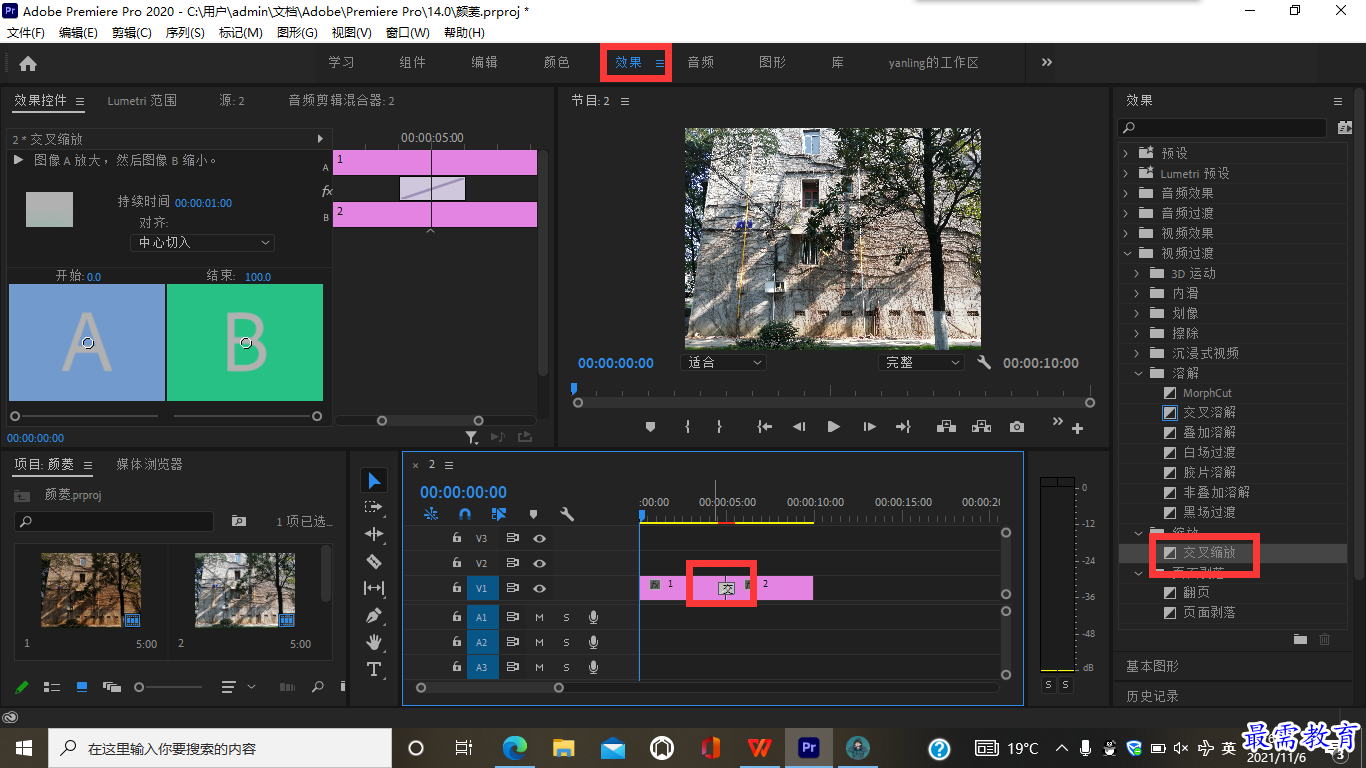Open program monitor wrench settings

point(984,363)
